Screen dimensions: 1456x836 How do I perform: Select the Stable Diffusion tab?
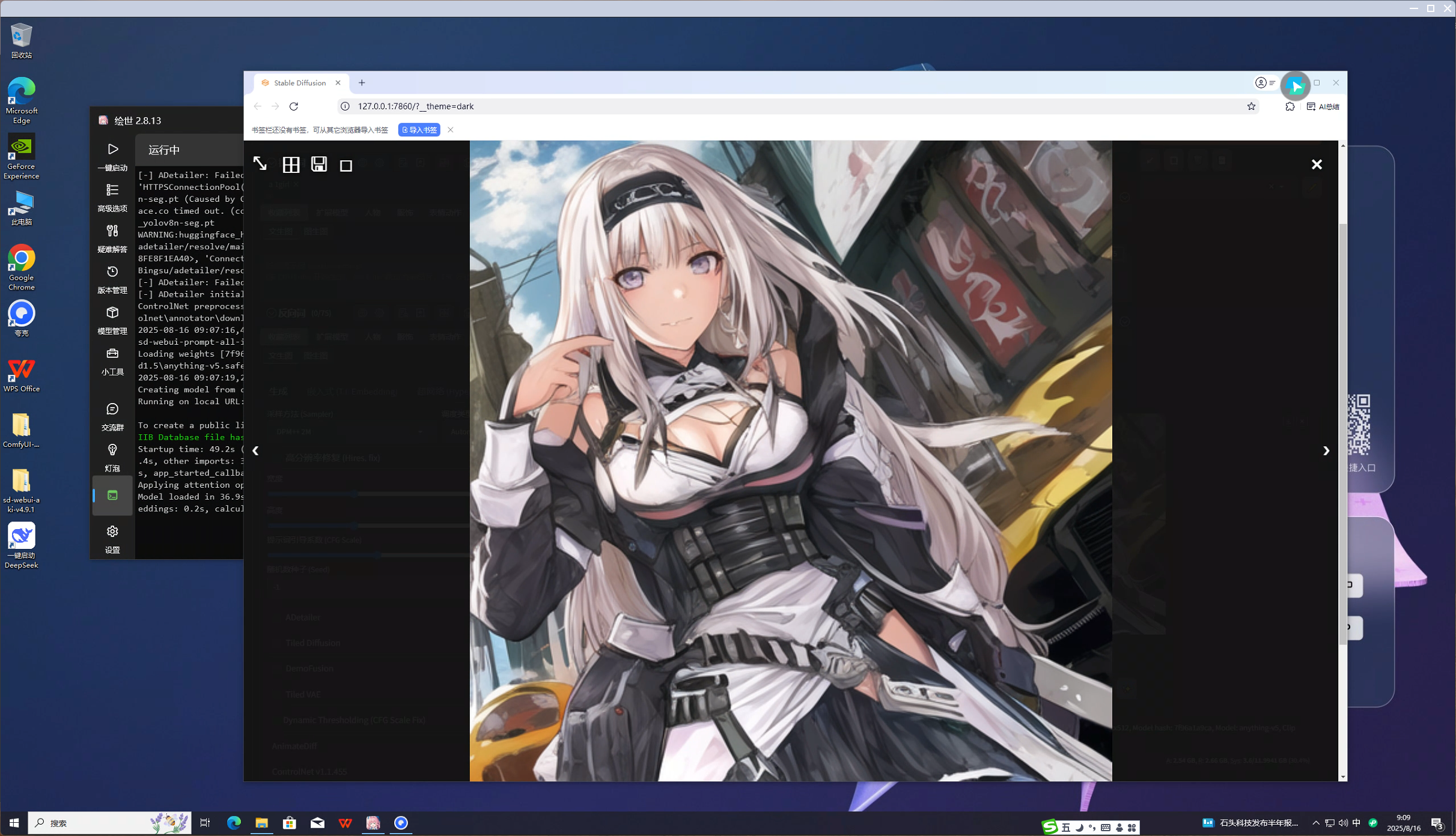pos(299,83)
